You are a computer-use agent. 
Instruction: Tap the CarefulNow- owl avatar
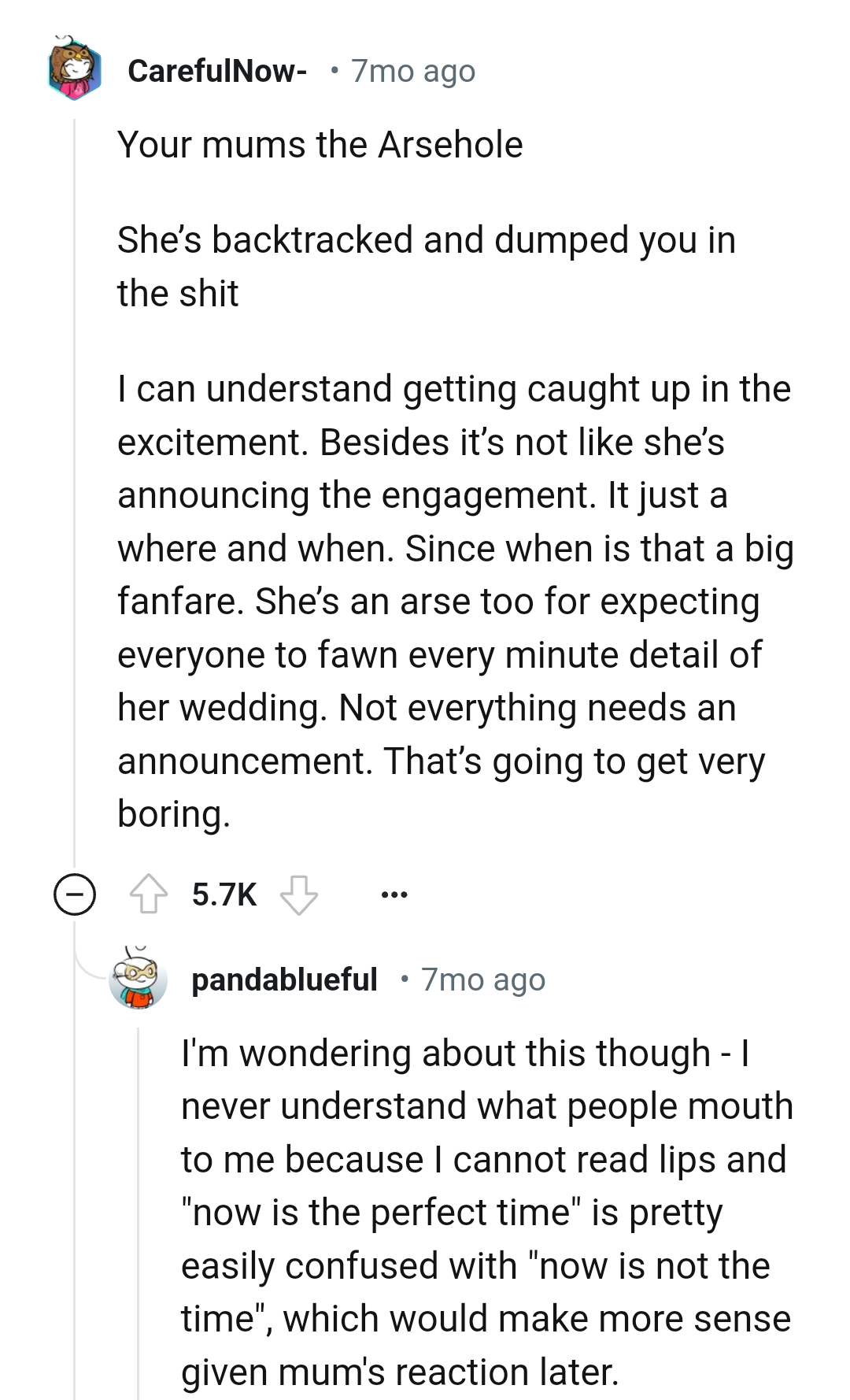click(75, 69)
